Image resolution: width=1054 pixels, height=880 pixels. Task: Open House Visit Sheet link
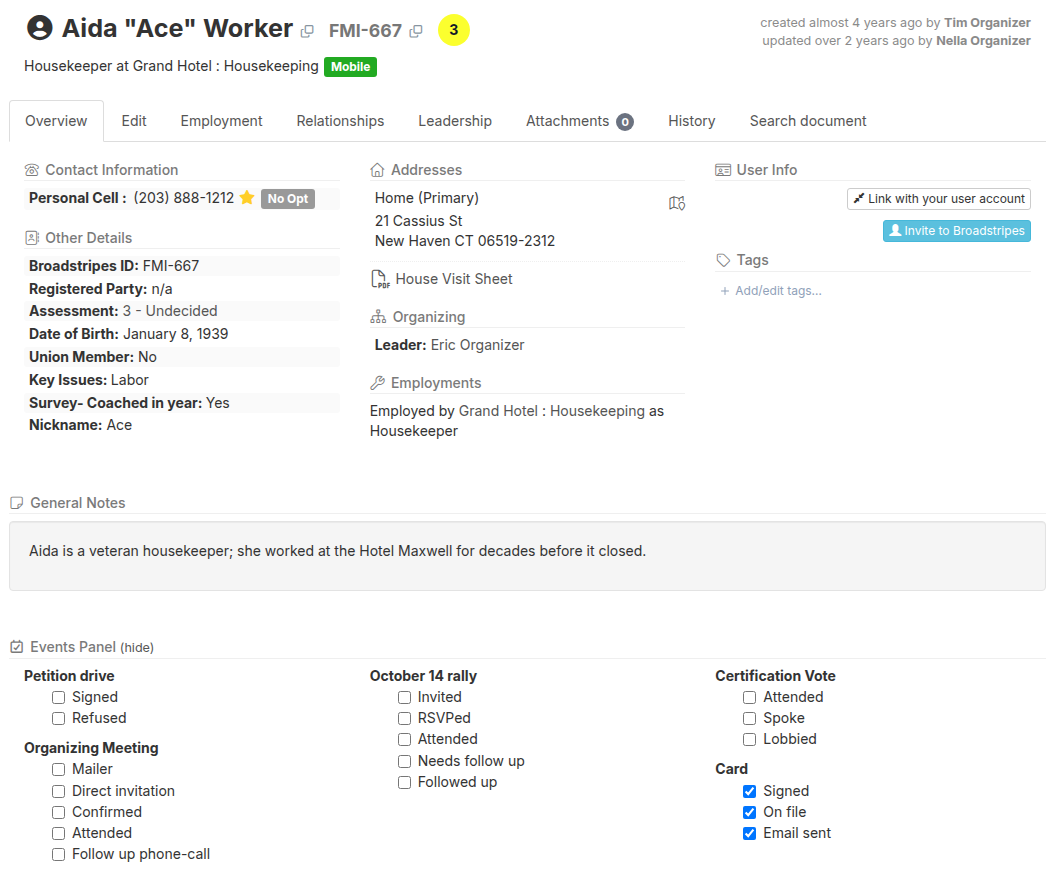pos(454,279)
